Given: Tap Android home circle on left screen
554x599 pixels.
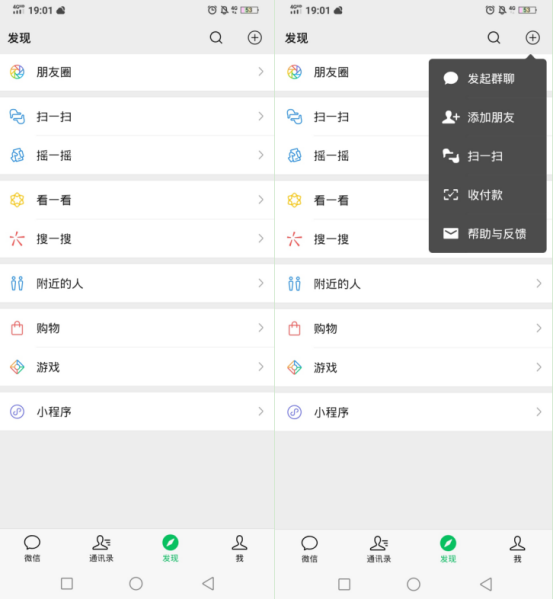Looking at the screenshot, I should [x=136, y=584].
